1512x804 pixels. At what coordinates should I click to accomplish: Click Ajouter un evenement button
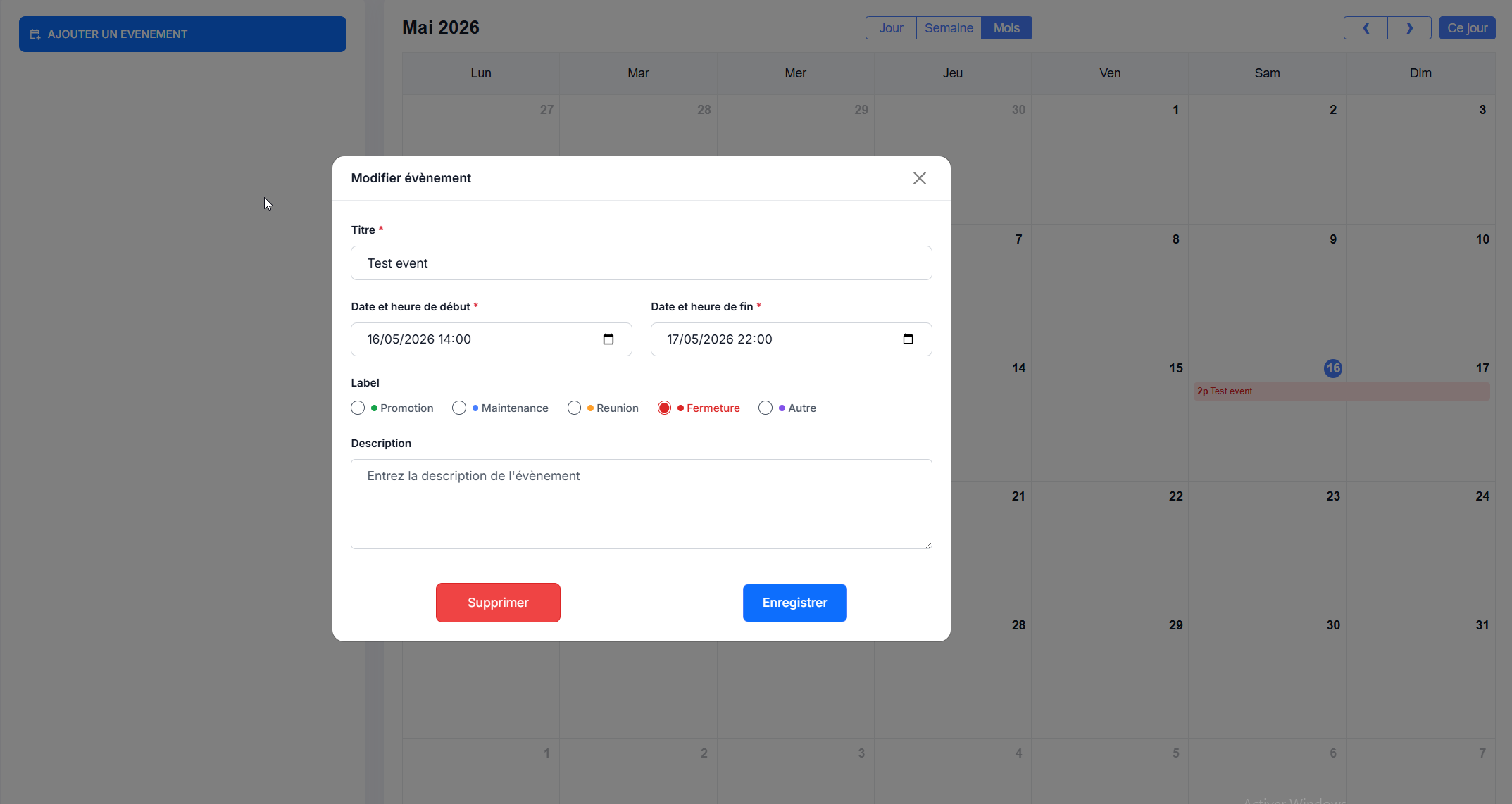182,34
